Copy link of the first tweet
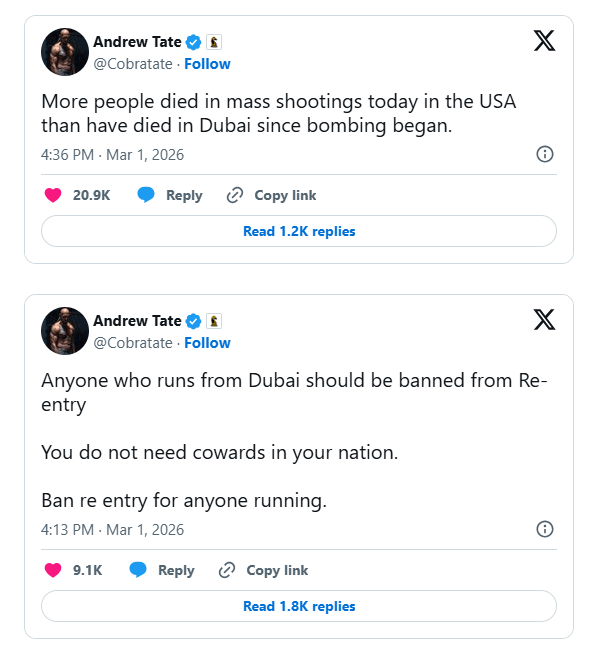This screenshot has width=603, height=661. click(x=271, y=195)
